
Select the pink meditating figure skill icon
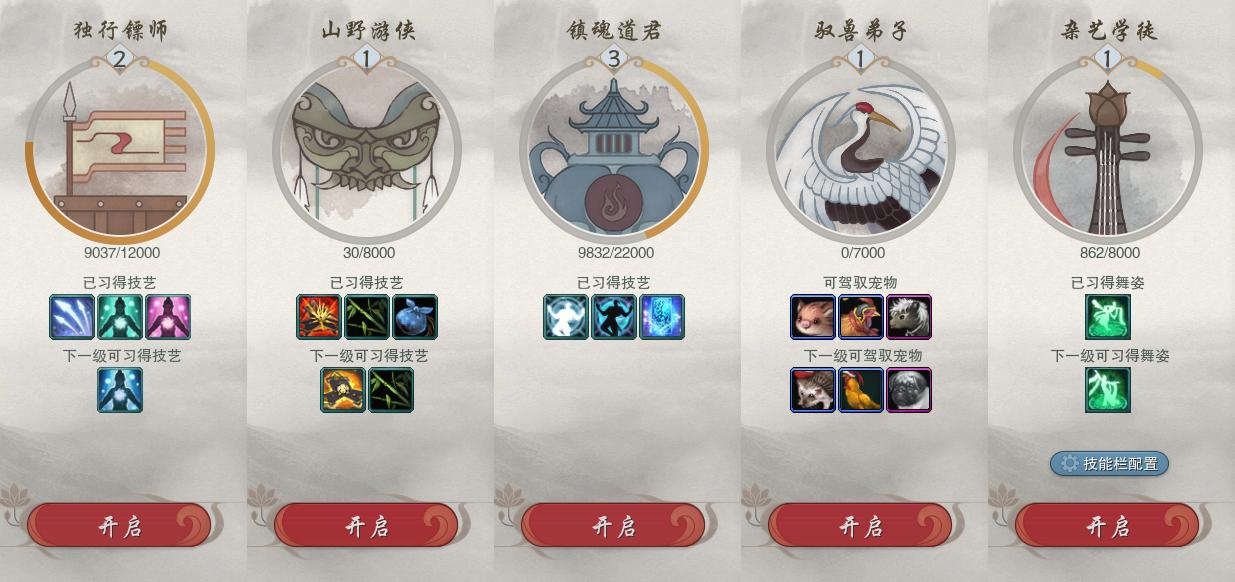point(168,317)
